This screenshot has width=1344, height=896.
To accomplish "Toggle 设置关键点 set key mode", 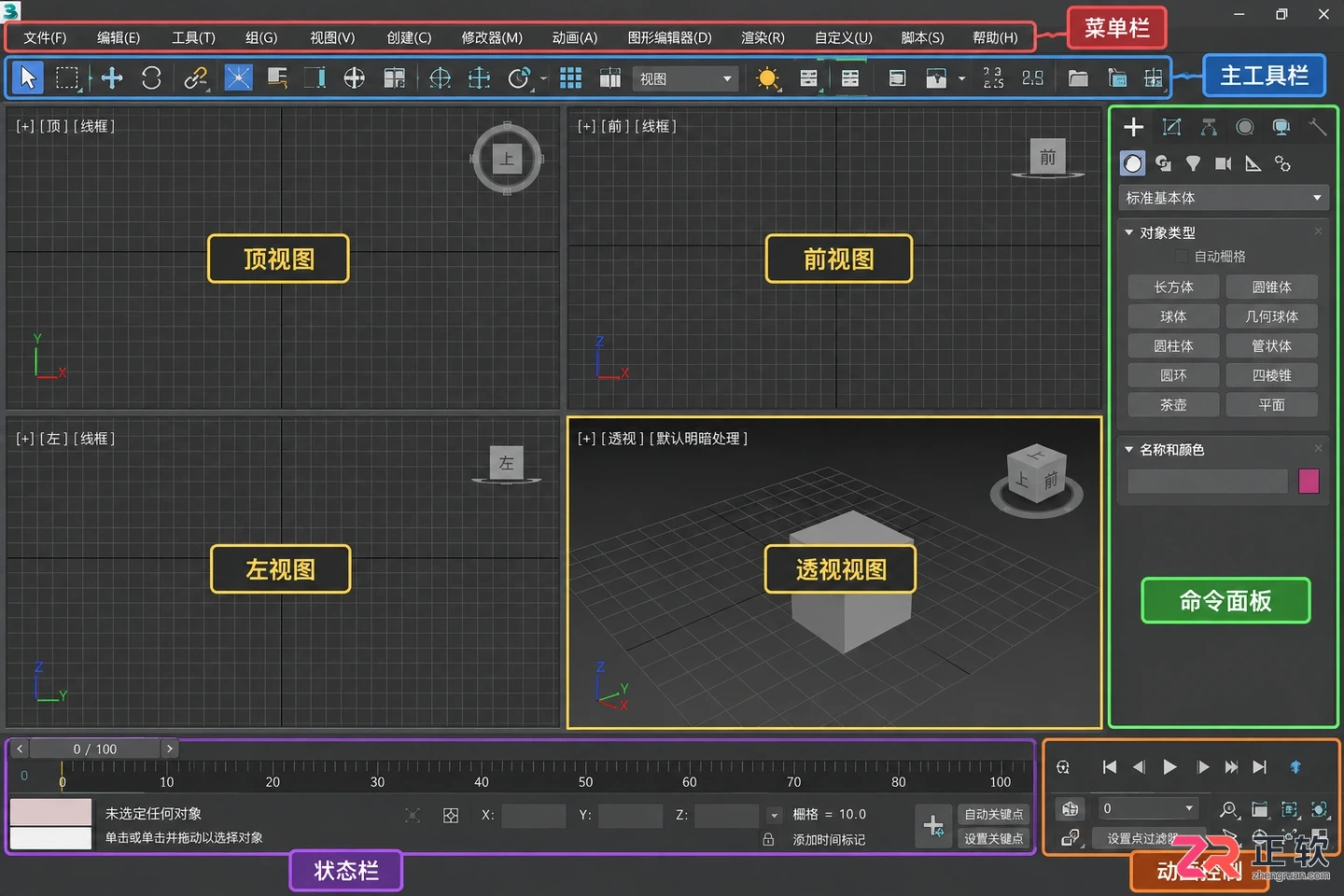I will point(993,838).
